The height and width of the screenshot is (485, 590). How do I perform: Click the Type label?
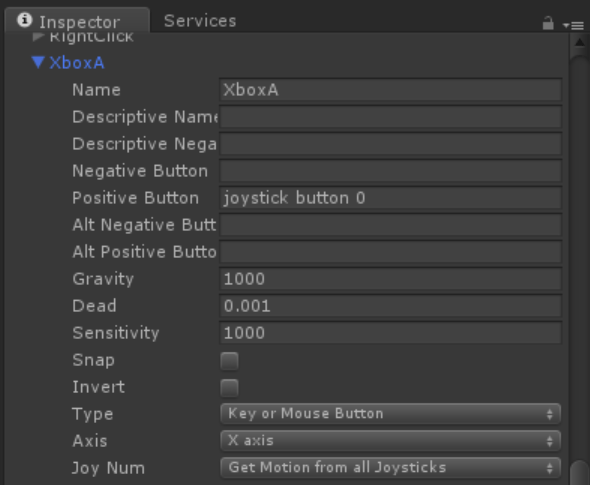[93, 415]
